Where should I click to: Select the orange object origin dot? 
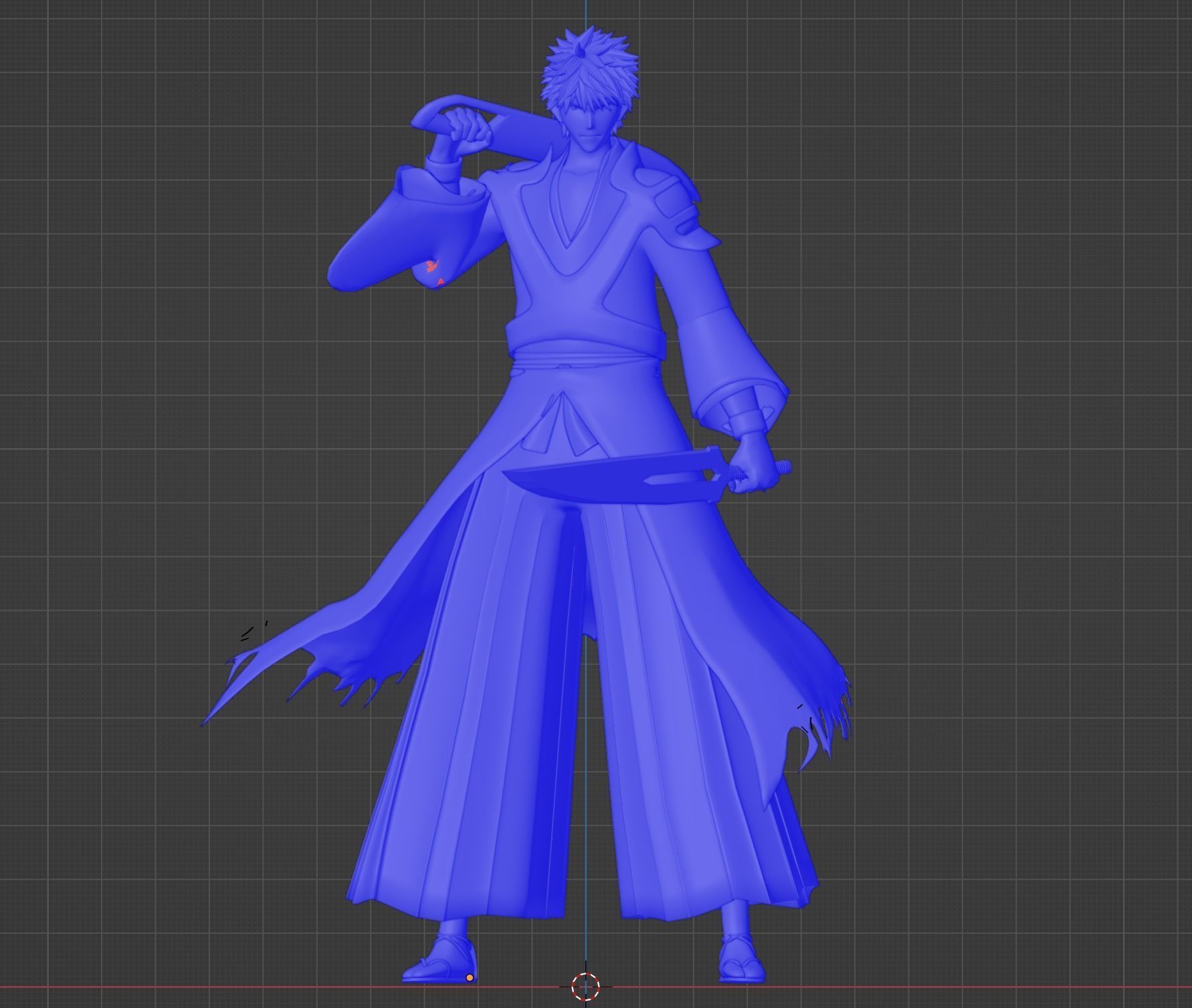(470, 978)
